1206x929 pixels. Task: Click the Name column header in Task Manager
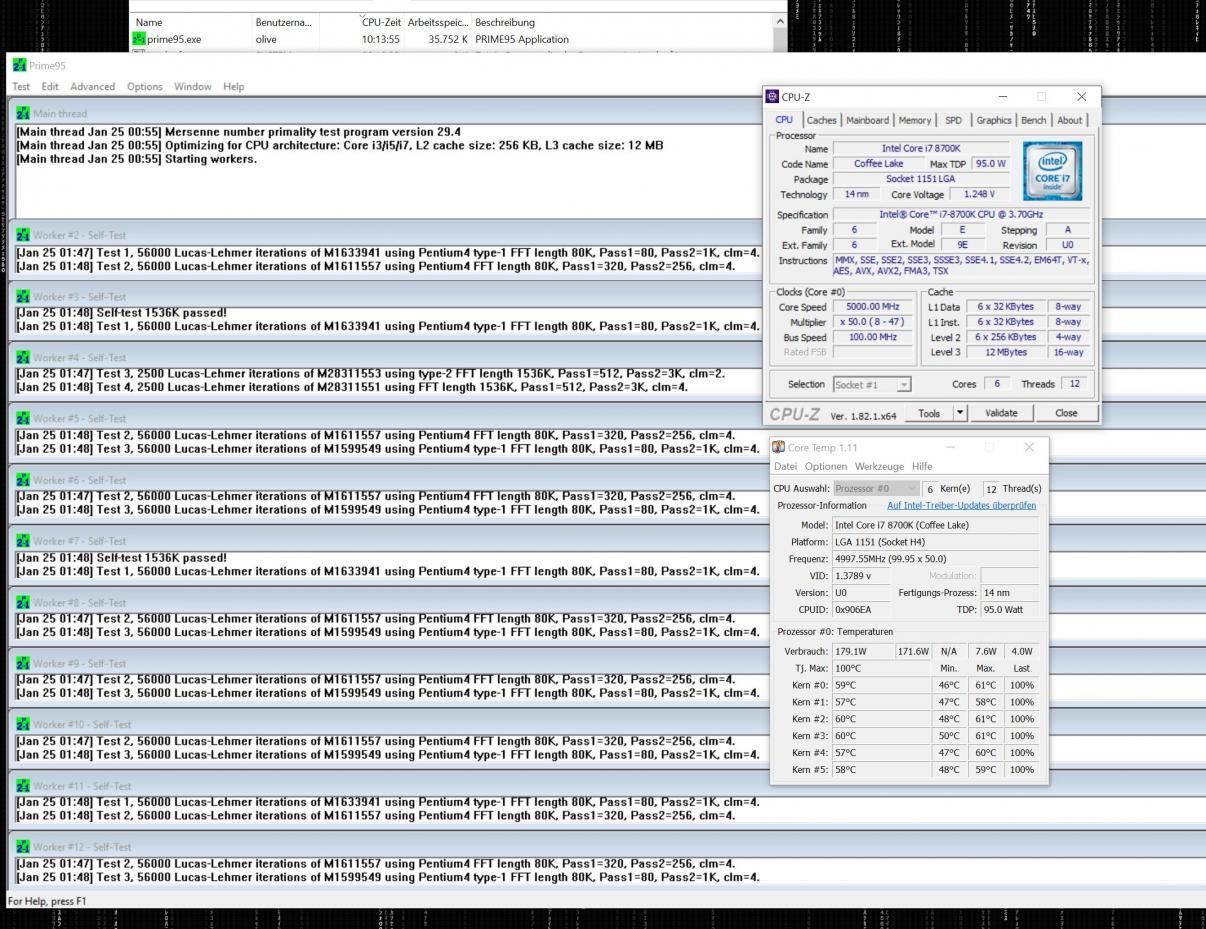(x=149, y=22)
